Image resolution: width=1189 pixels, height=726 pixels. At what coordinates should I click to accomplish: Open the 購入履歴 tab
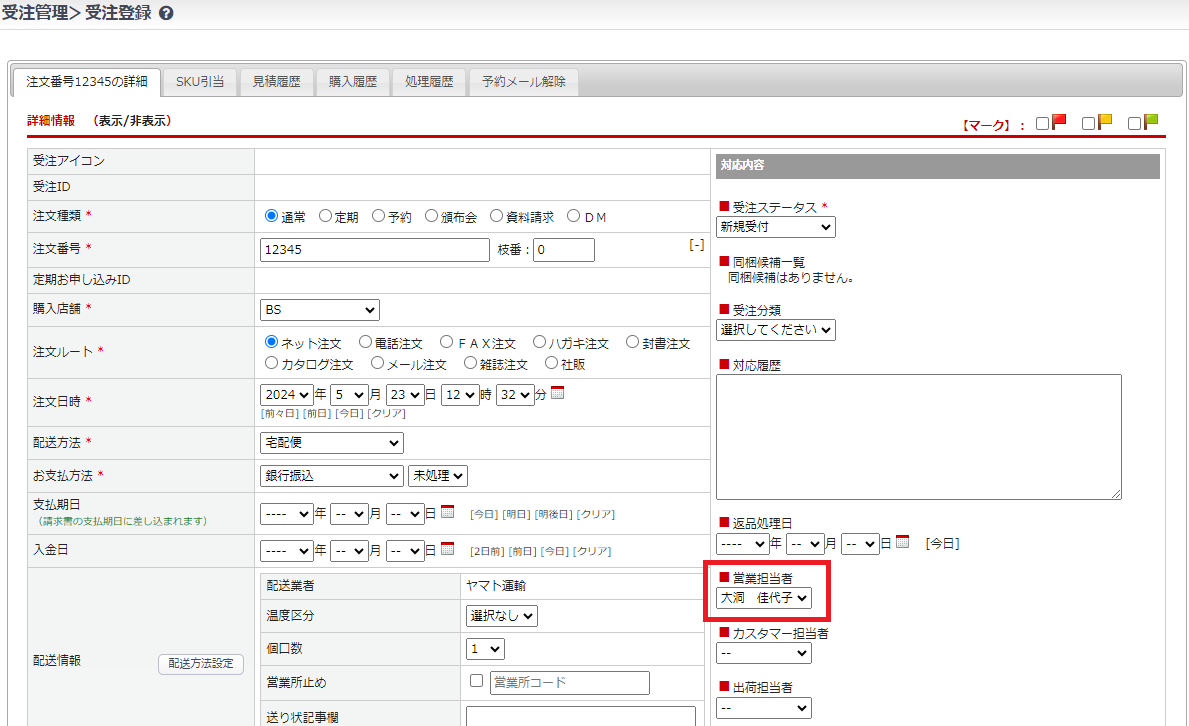point(353,82)
